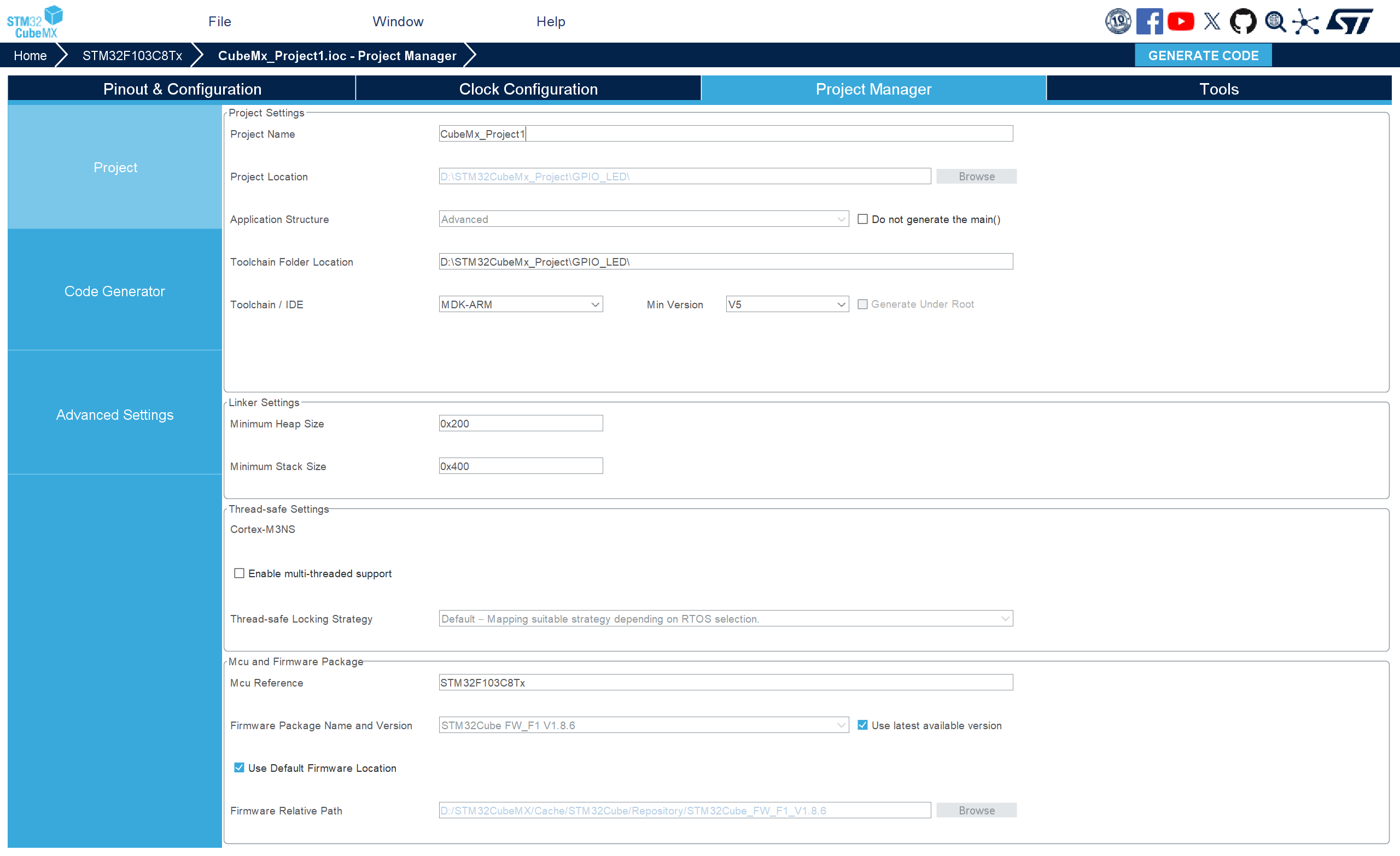The height and width of the screenshot is (856, 1400).
Task: Click the ST logo icon
Action: pos(1350,21)
